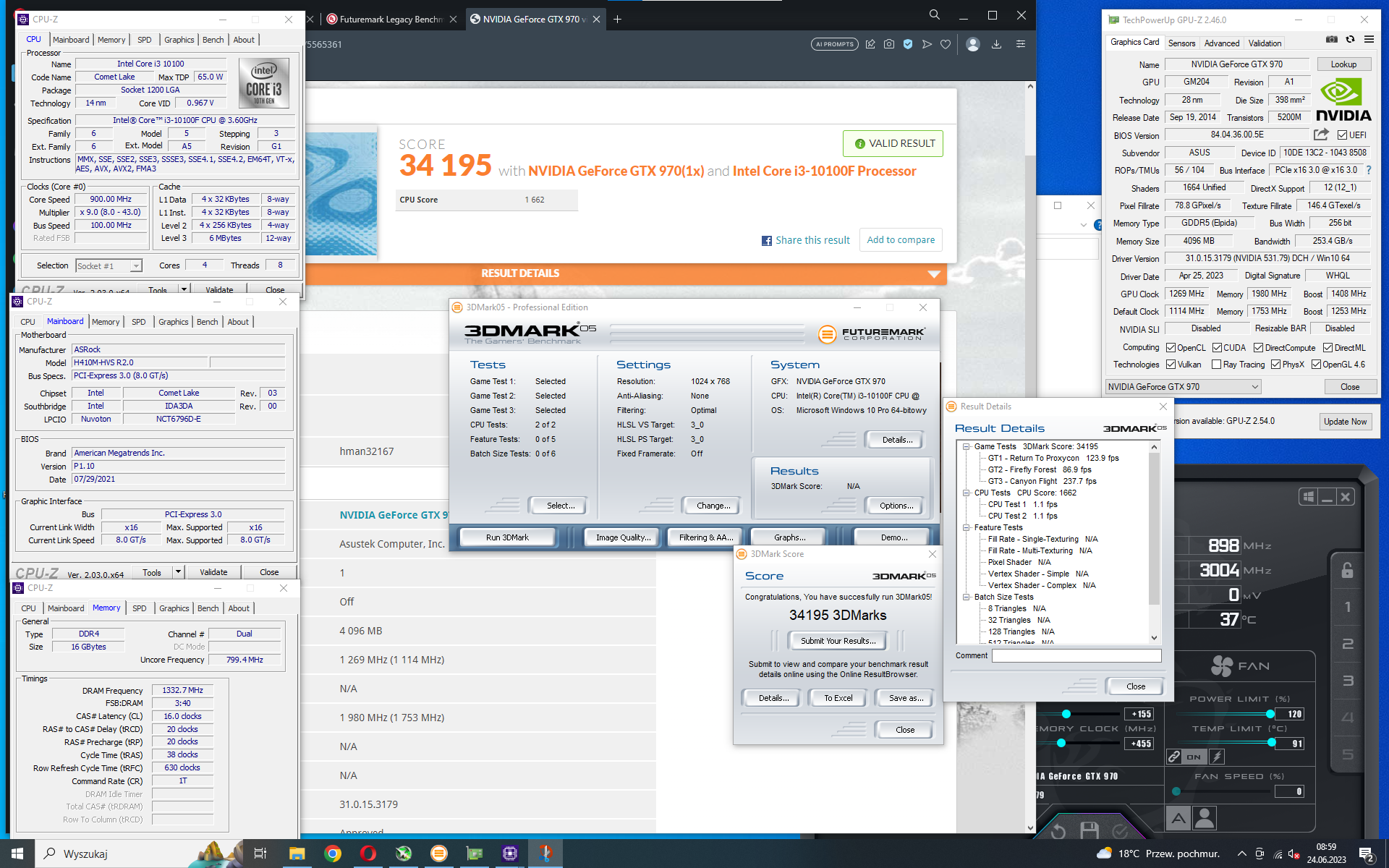This screenshot has height=868, width=1389.
Task: Open the browser downloads icon
Action: [996, 44]
